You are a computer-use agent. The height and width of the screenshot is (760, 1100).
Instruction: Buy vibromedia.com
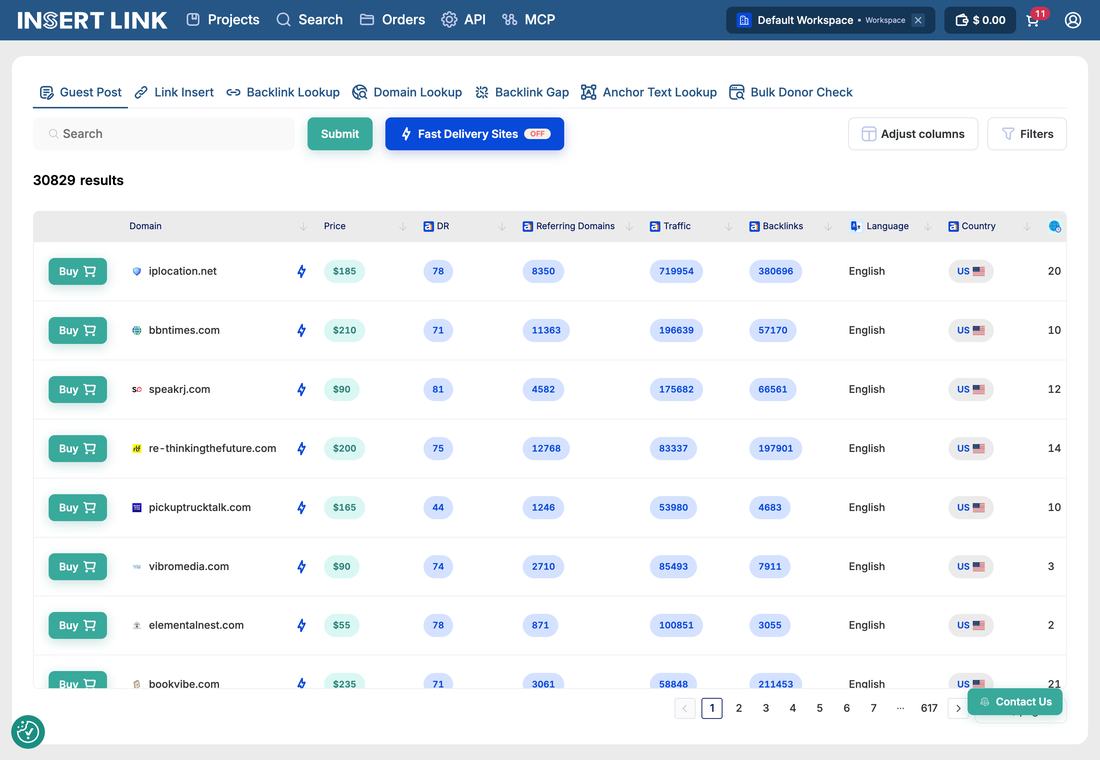pos(77,566)
